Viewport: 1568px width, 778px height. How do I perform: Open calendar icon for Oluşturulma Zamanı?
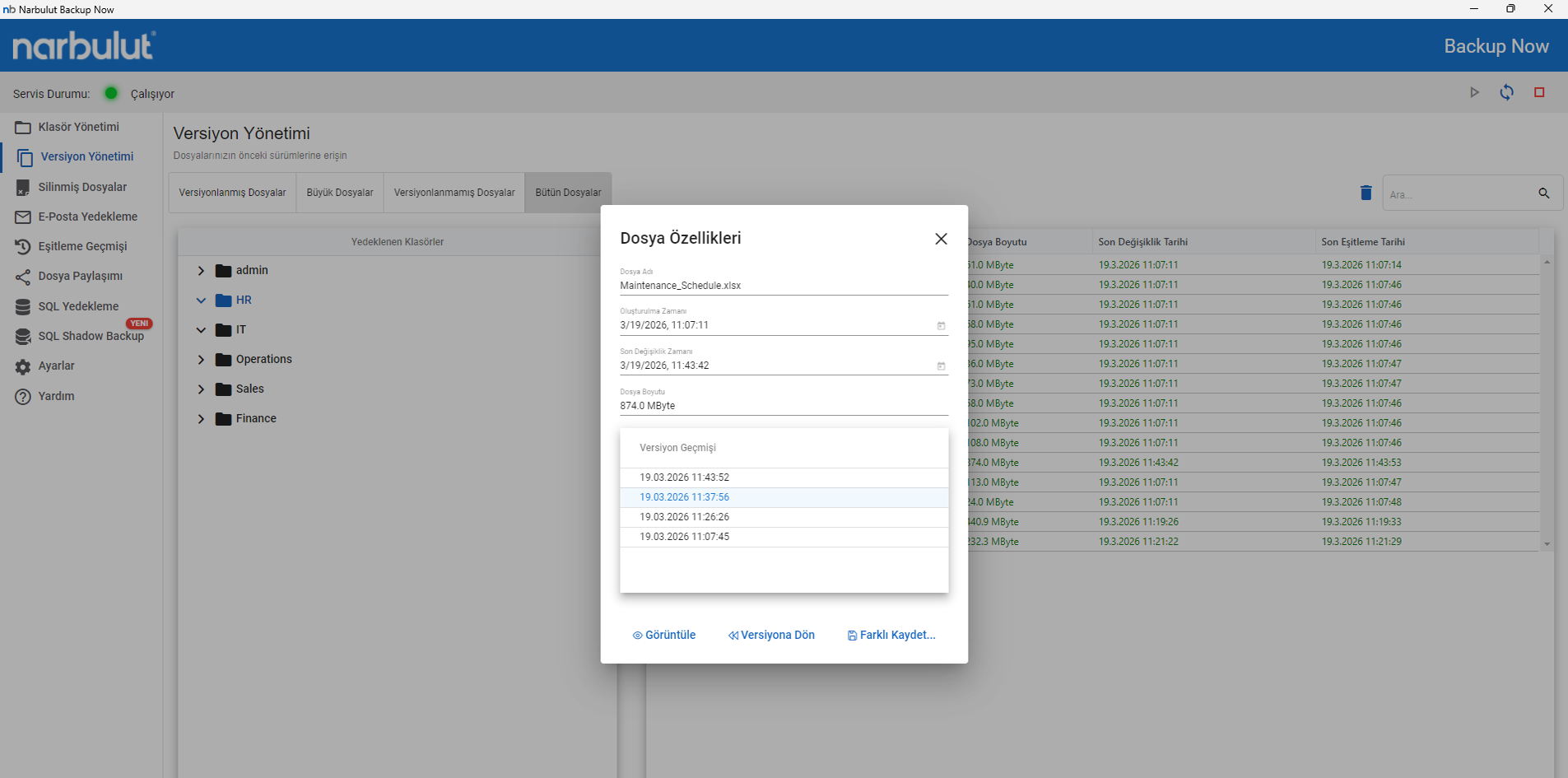pos(941,326)
